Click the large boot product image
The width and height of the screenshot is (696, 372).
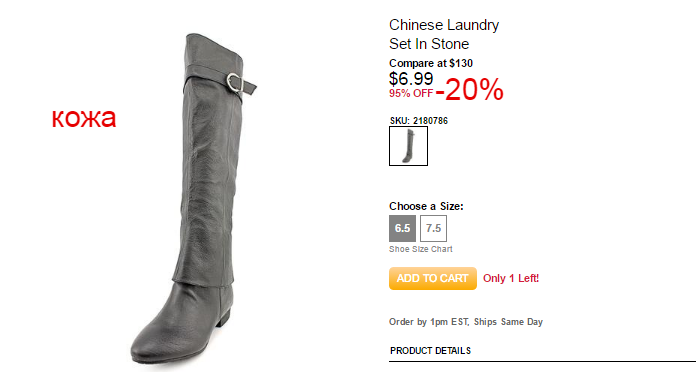[x=194, y=198]
